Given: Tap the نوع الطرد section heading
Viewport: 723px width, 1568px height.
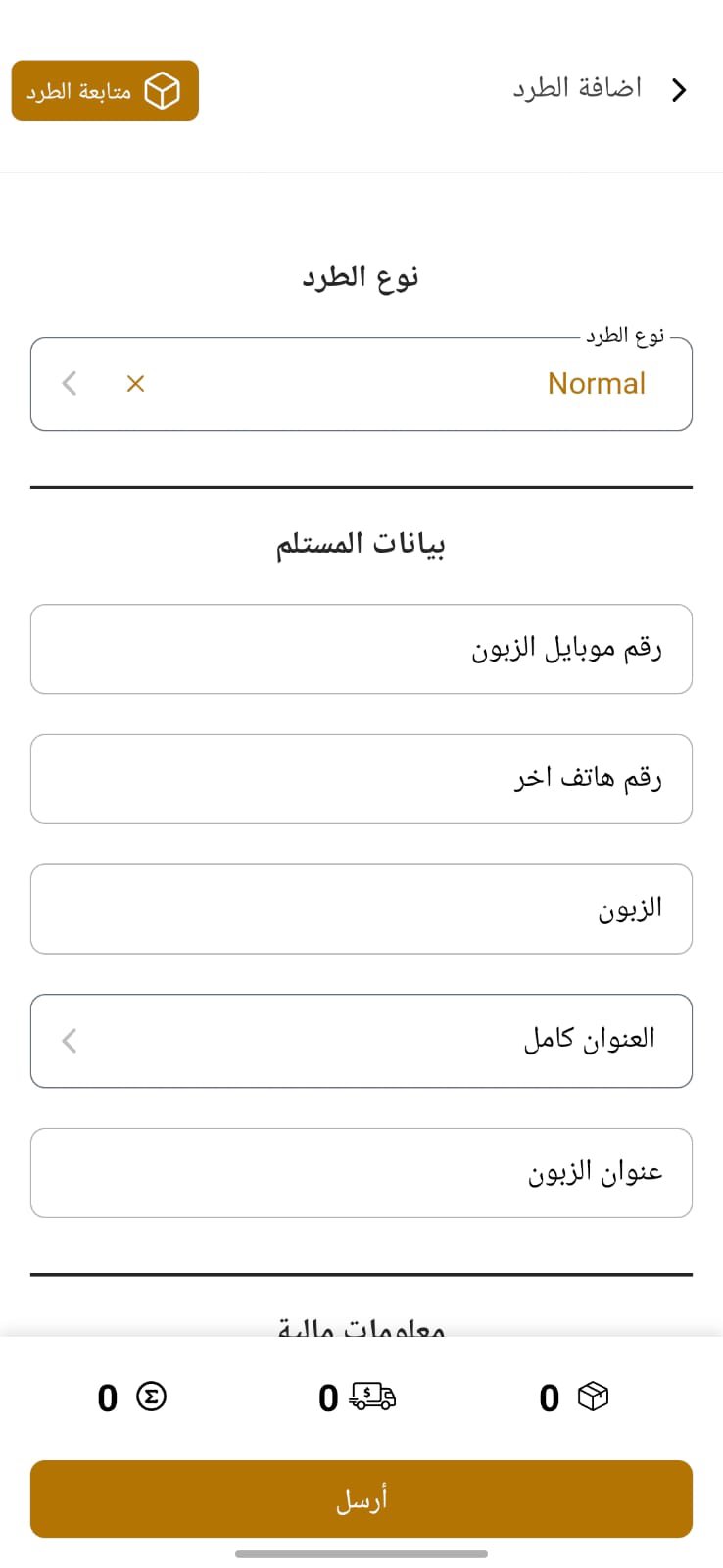Looking at the screenshot, I should 361,277.
